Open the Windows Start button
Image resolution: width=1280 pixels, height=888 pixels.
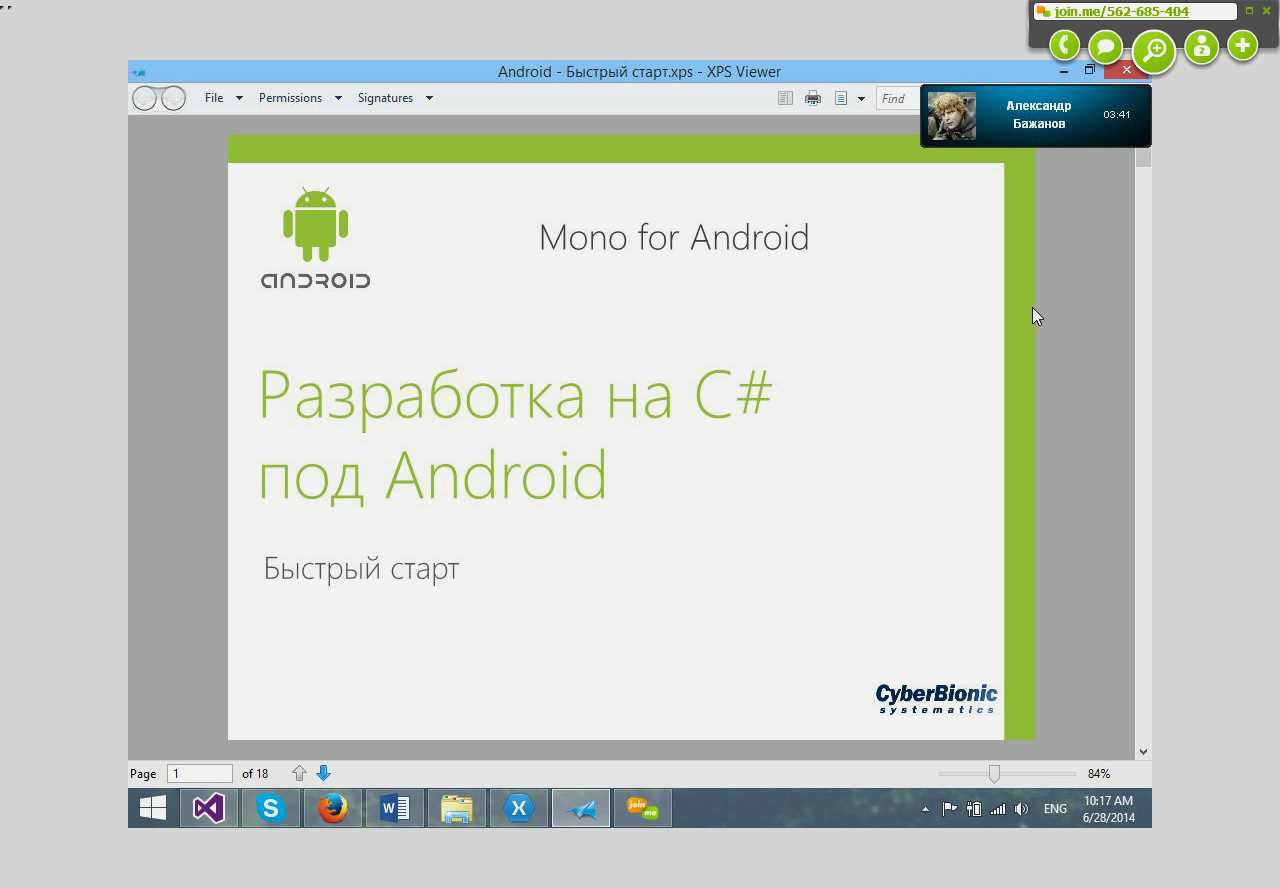(153, 808)
